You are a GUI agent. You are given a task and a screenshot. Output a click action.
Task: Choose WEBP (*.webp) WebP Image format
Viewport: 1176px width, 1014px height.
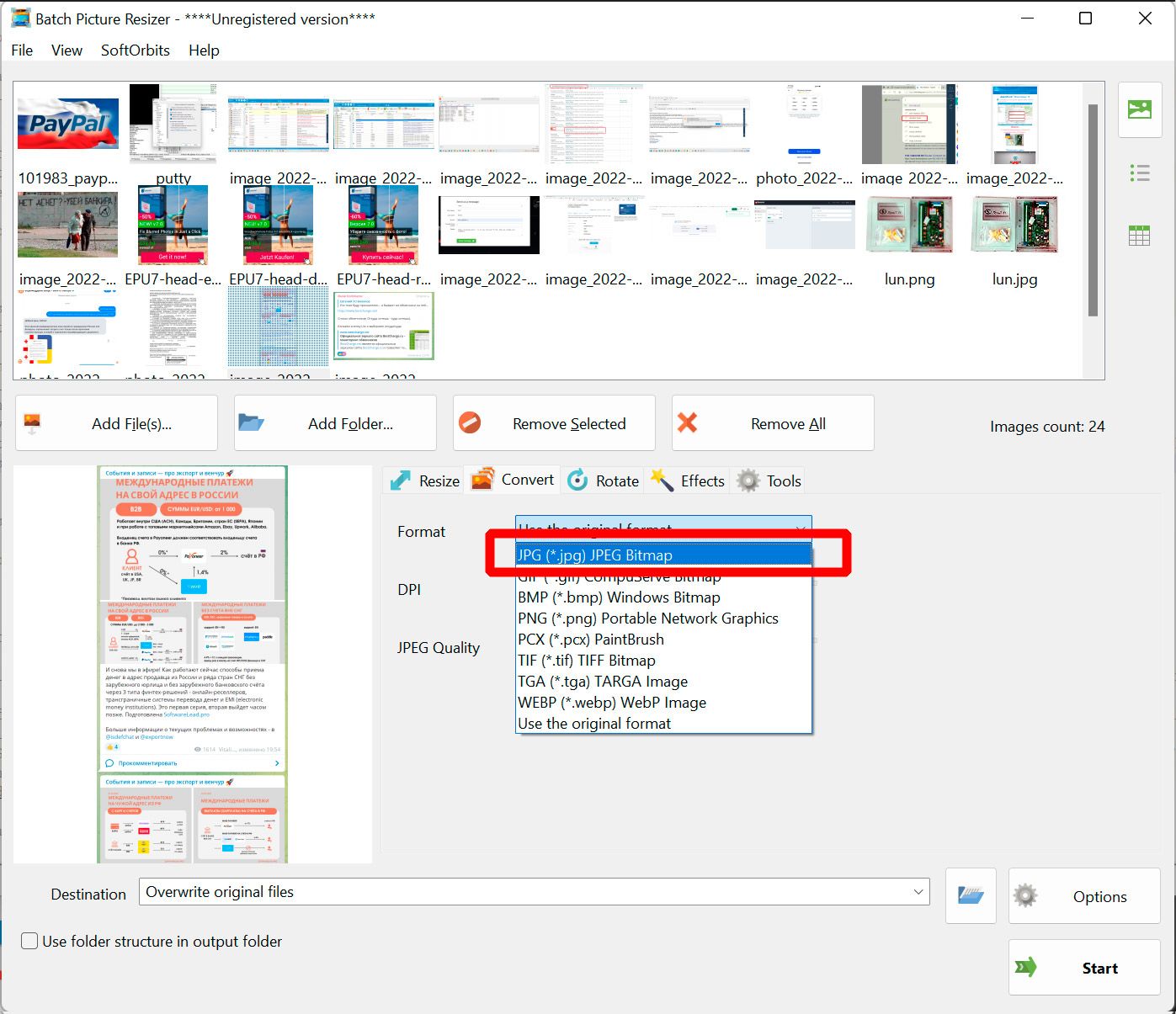[x=612, y=702]
